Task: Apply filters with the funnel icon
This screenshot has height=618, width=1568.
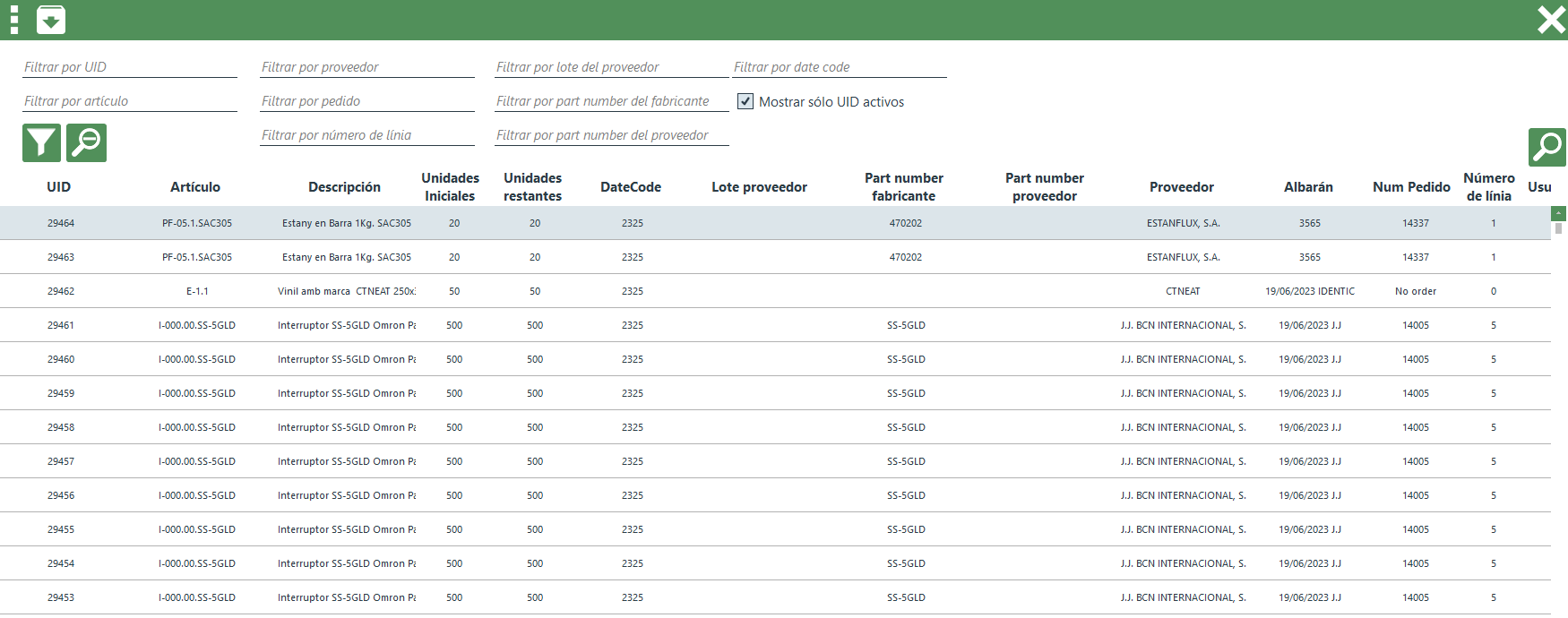Action: click(41, 143)
